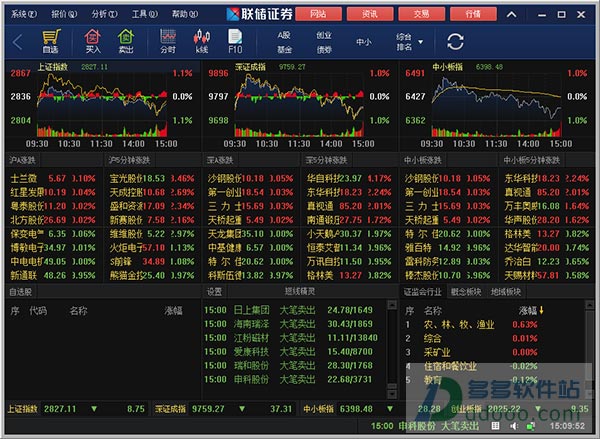Refresh data with the circular arrows icon
The image size is (600, 439).
[455, 42]
